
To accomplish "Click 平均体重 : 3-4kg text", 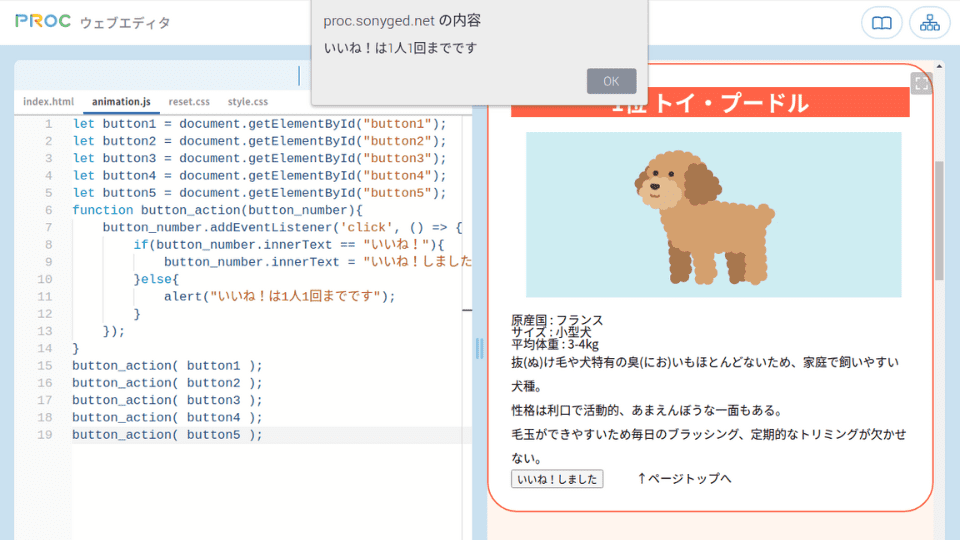I will coord(555,344).
